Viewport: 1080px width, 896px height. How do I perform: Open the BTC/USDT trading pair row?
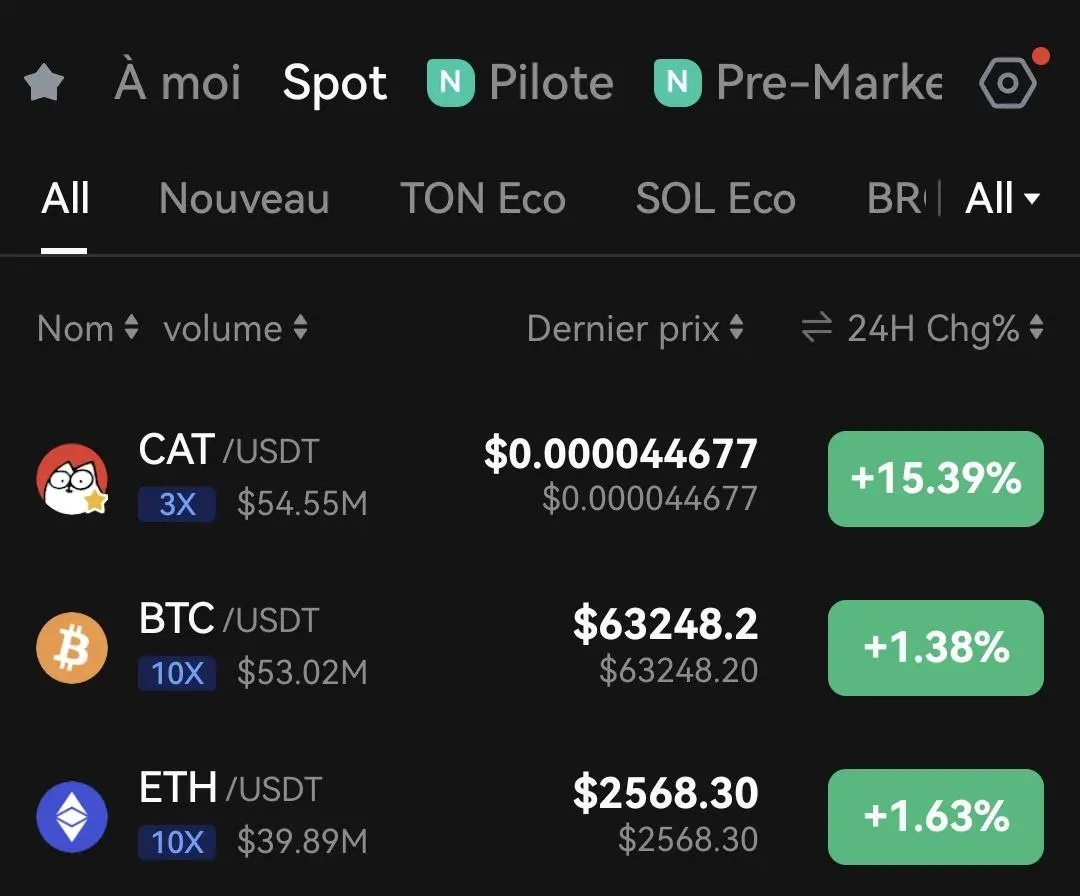(540, 647)
